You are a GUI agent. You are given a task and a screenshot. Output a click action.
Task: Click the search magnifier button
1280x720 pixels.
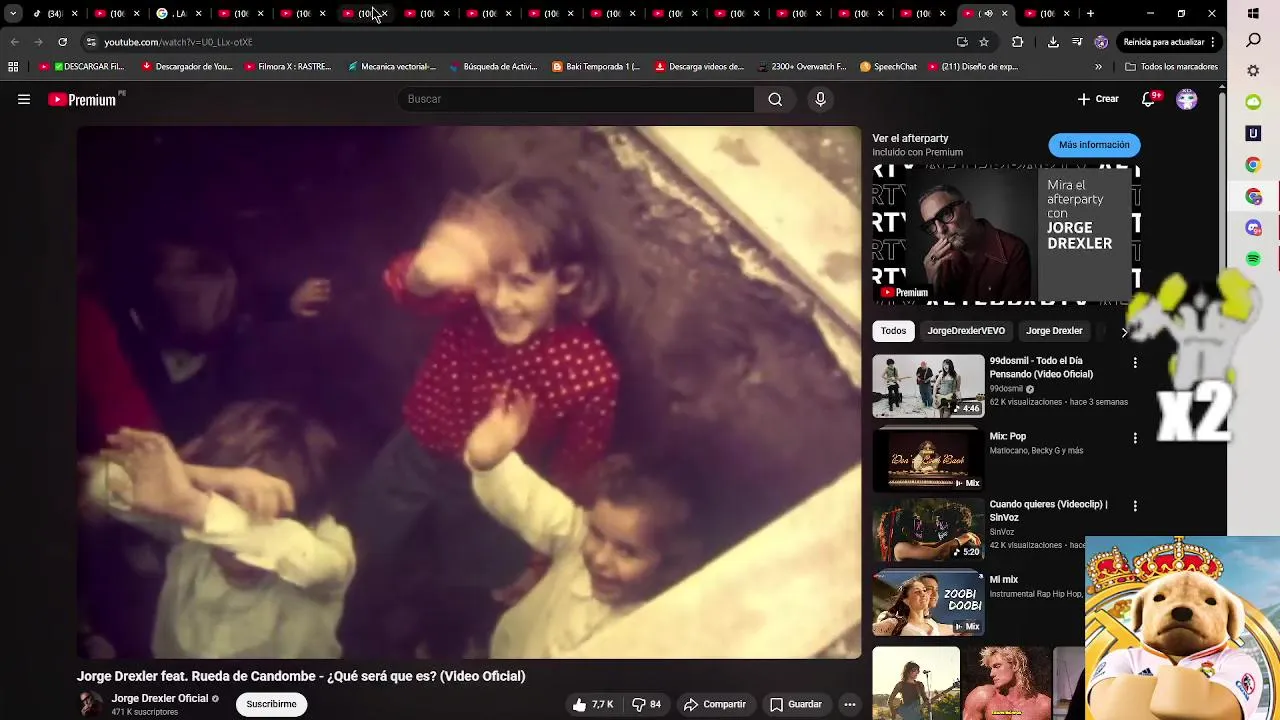[x=775, y=99]
